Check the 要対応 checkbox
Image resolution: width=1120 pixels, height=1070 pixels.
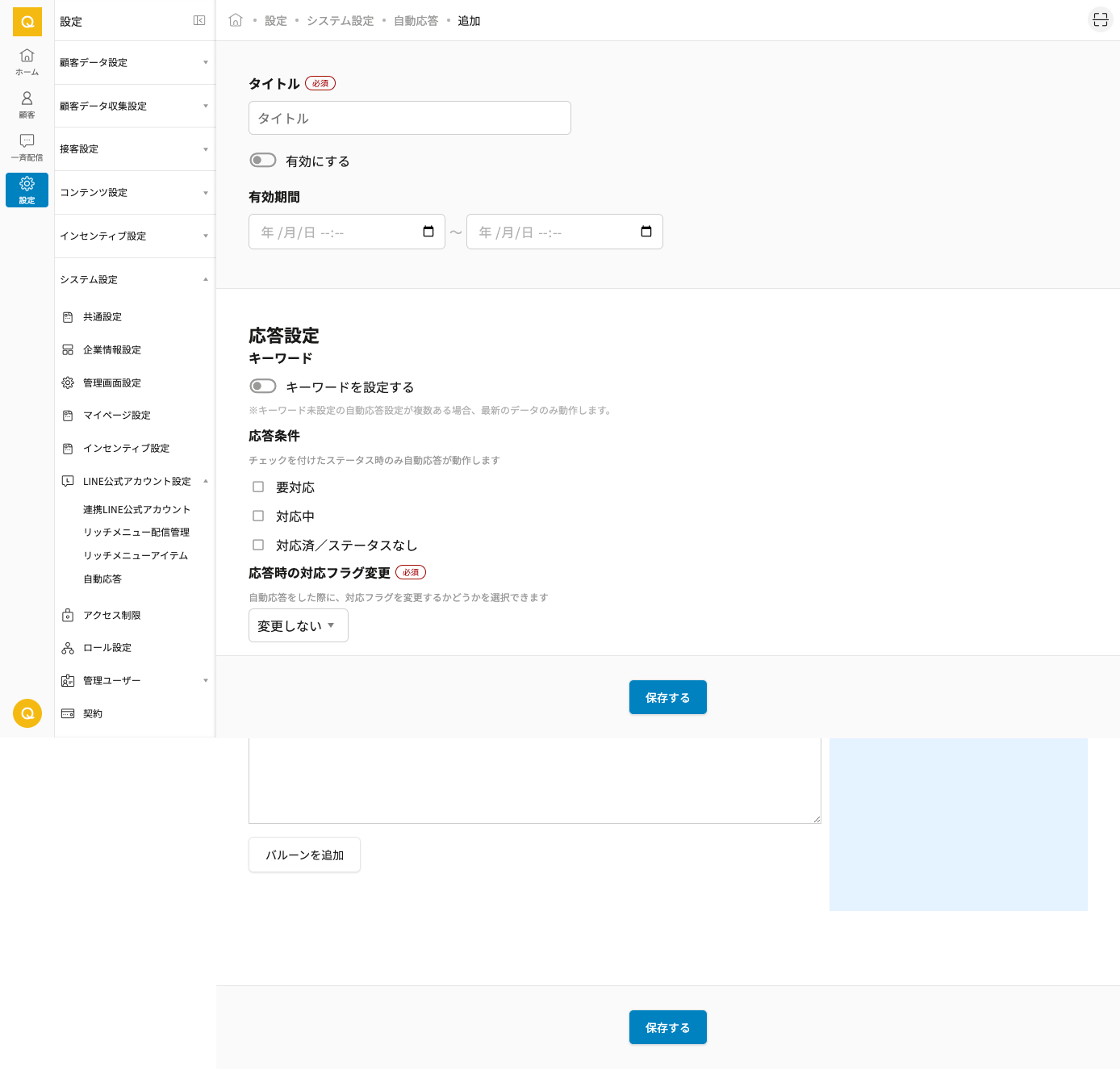pyautogui.click(x=258, y=487)
